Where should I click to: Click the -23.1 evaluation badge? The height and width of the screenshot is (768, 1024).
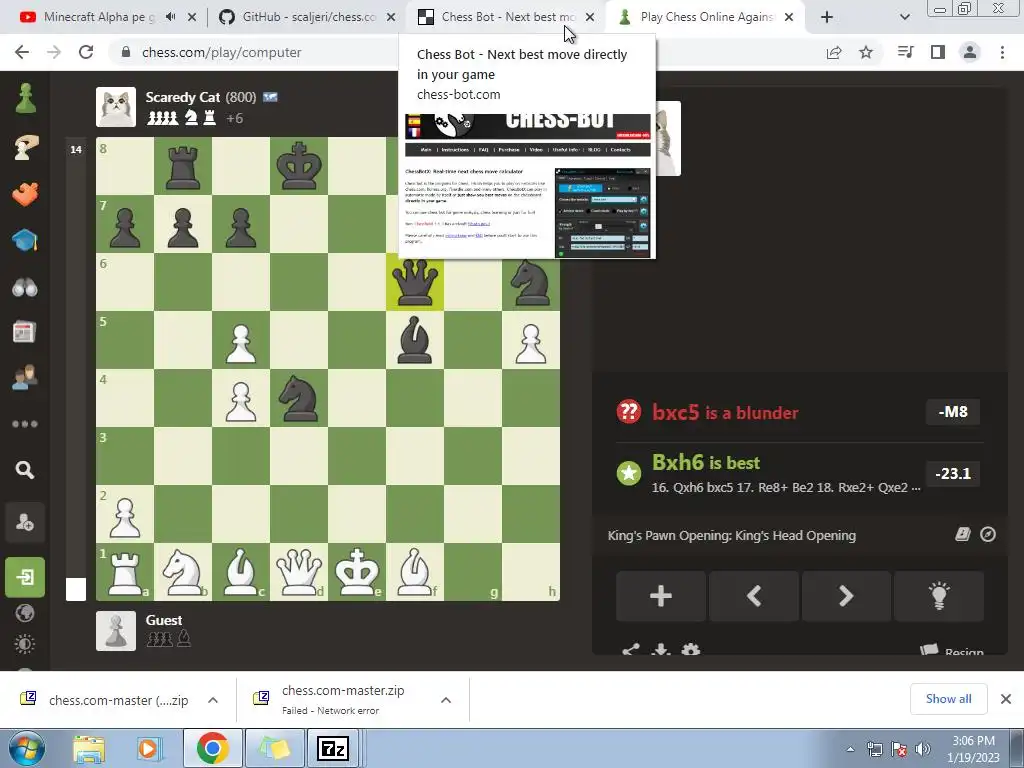click(953, 473)
